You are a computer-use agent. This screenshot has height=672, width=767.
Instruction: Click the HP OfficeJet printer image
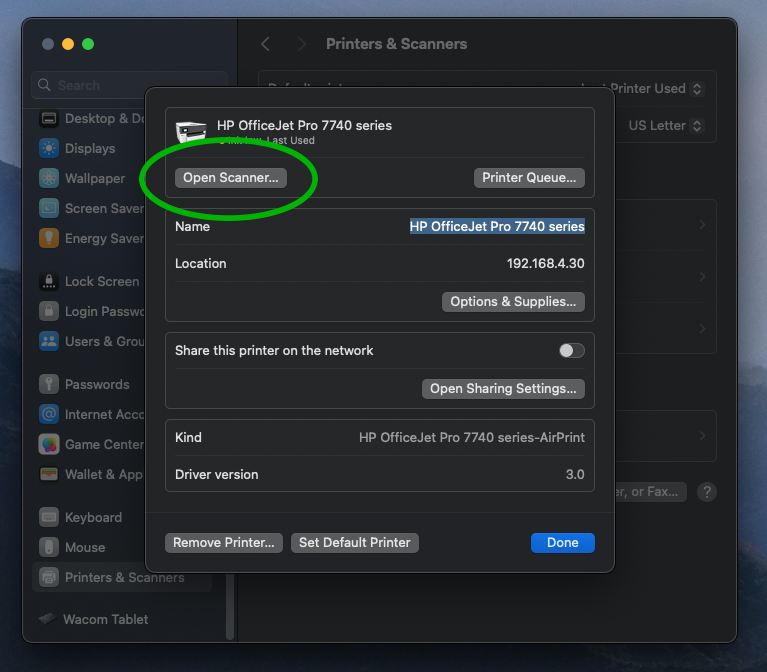191,131
